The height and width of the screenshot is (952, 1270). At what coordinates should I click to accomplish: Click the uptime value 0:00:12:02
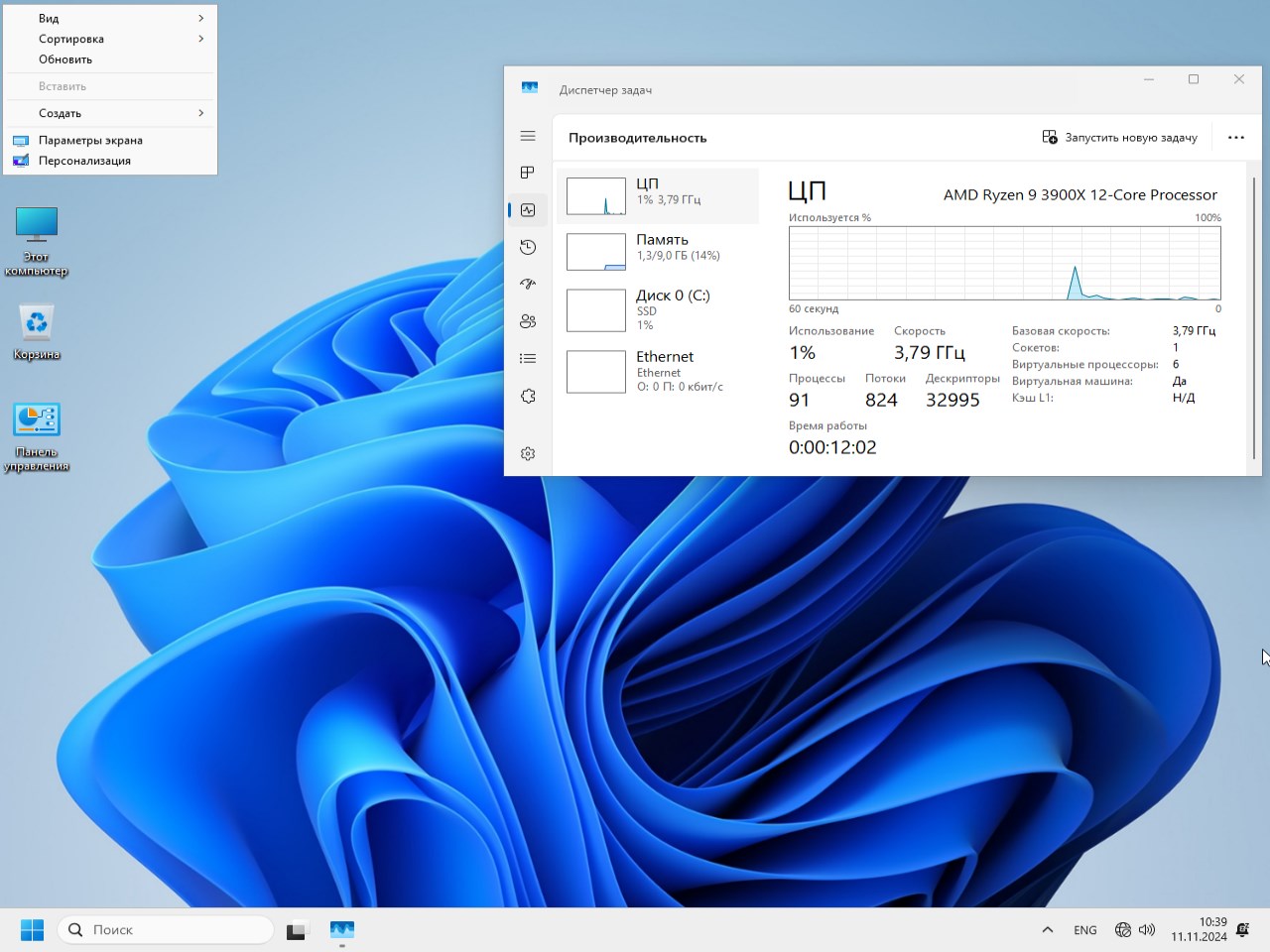pyautogui.click(x=832, y=447)
